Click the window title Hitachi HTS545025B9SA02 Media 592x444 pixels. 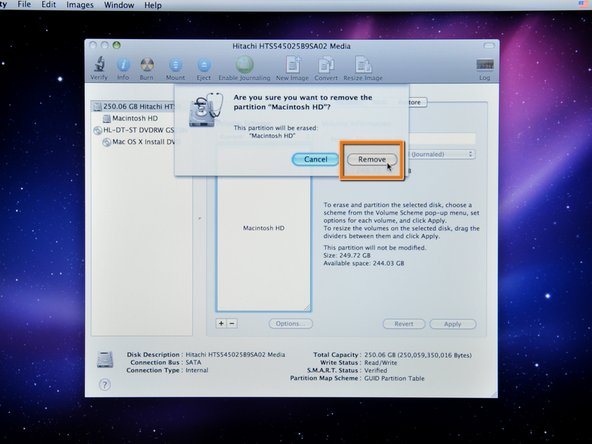(x=291, y=46)
